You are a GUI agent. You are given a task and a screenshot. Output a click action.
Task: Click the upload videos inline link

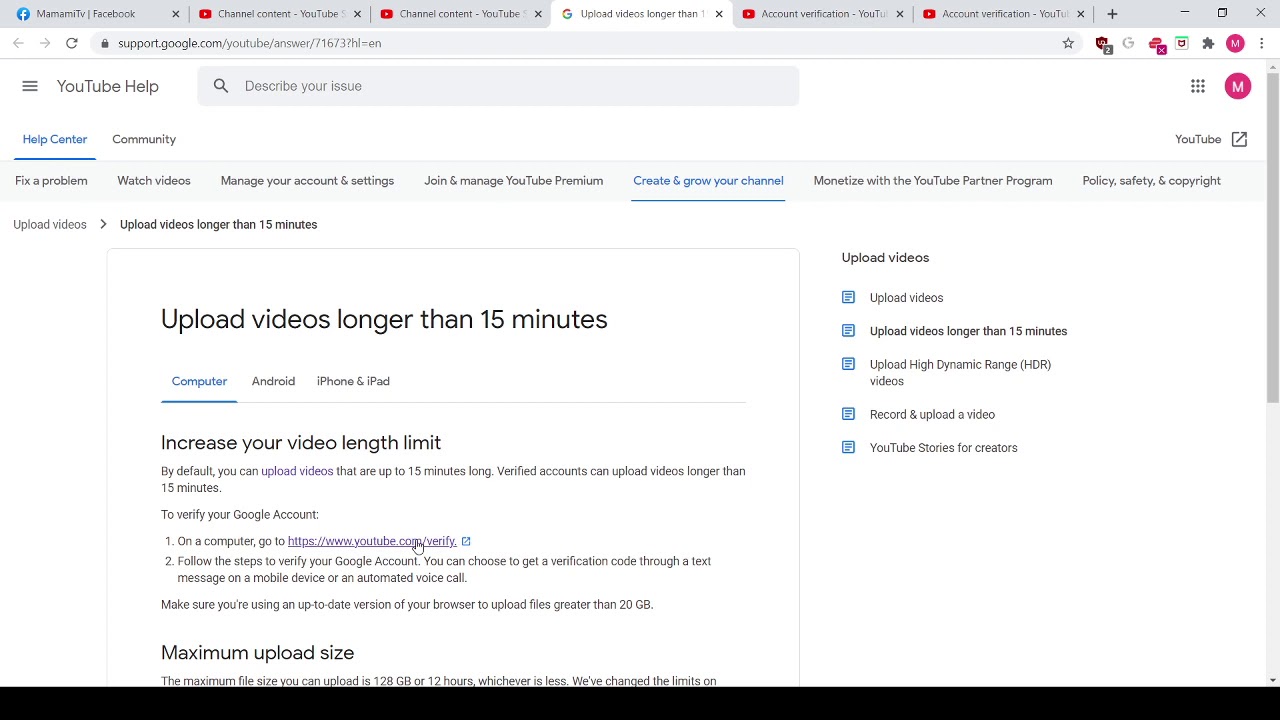click(297, 471)
